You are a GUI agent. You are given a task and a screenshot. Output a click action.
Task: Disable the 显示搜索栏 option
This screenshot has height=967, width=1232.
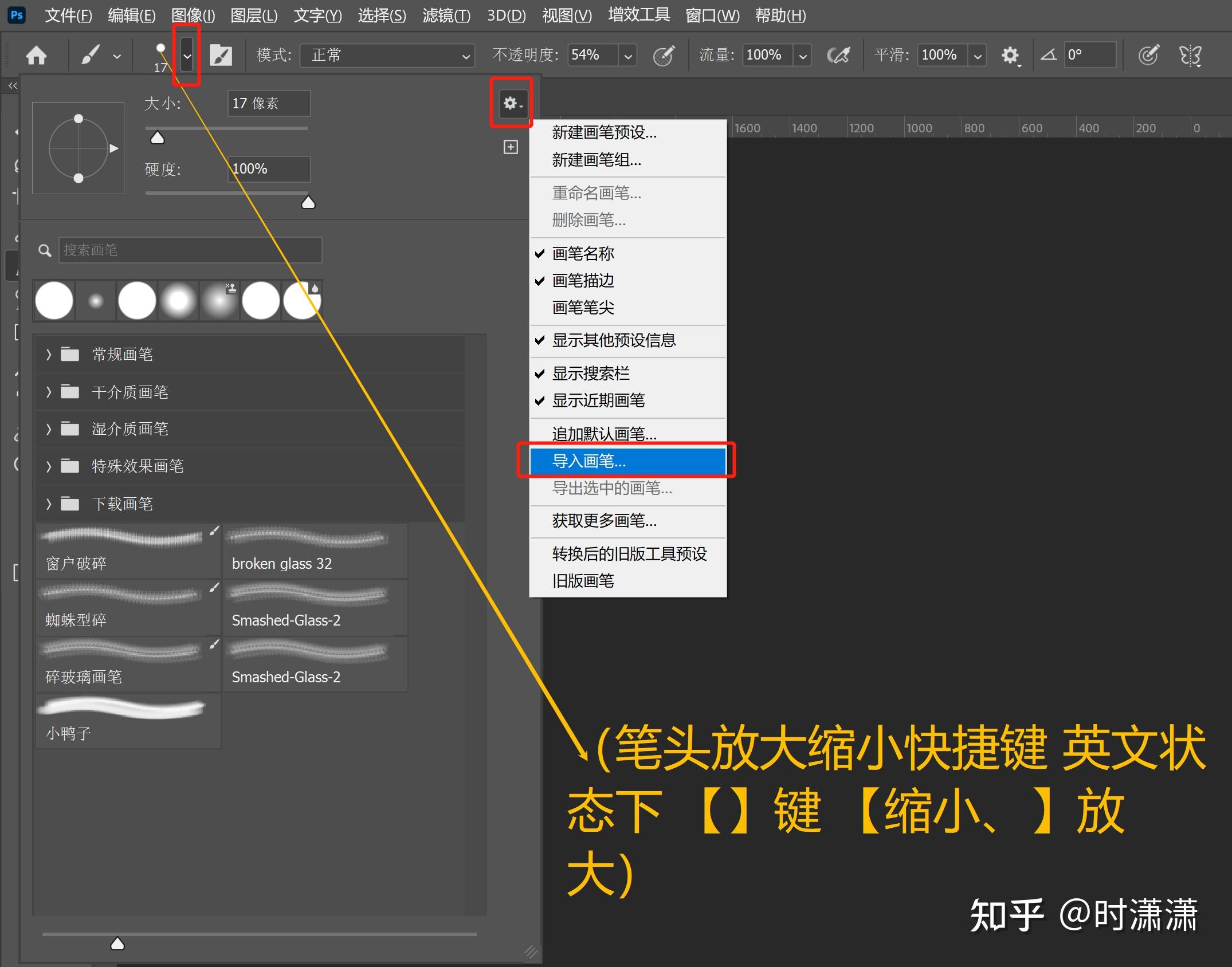coord(591,373)
